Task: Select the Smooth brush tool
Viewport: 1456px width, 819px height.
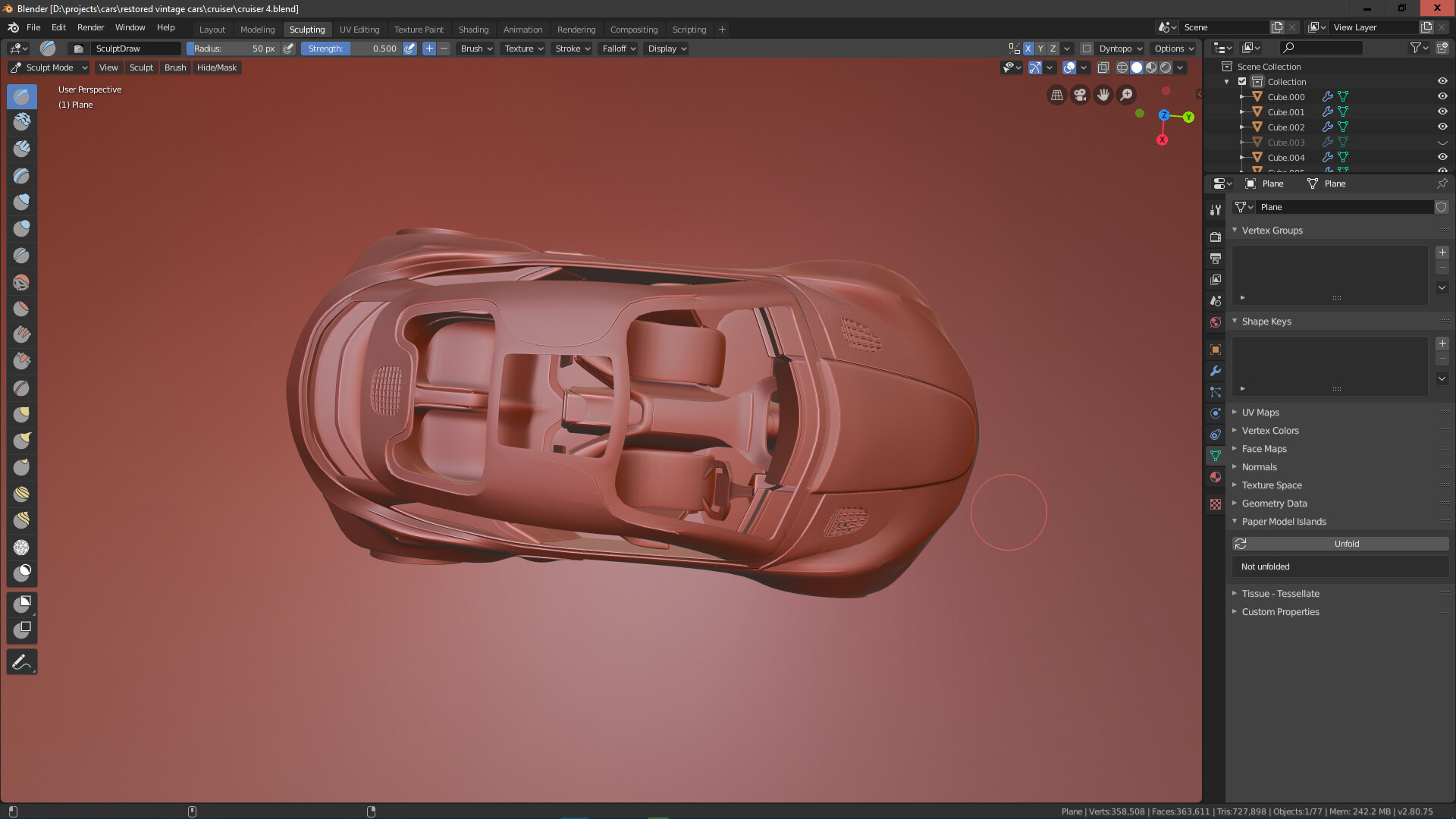Action: click(22, 282)
